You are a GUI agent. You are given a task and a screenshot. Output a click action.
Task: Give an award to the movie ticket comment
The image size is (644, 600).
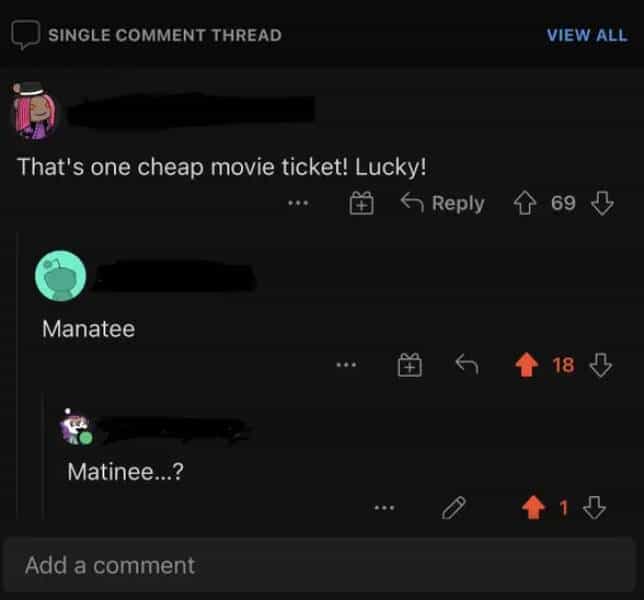[361, 203]
